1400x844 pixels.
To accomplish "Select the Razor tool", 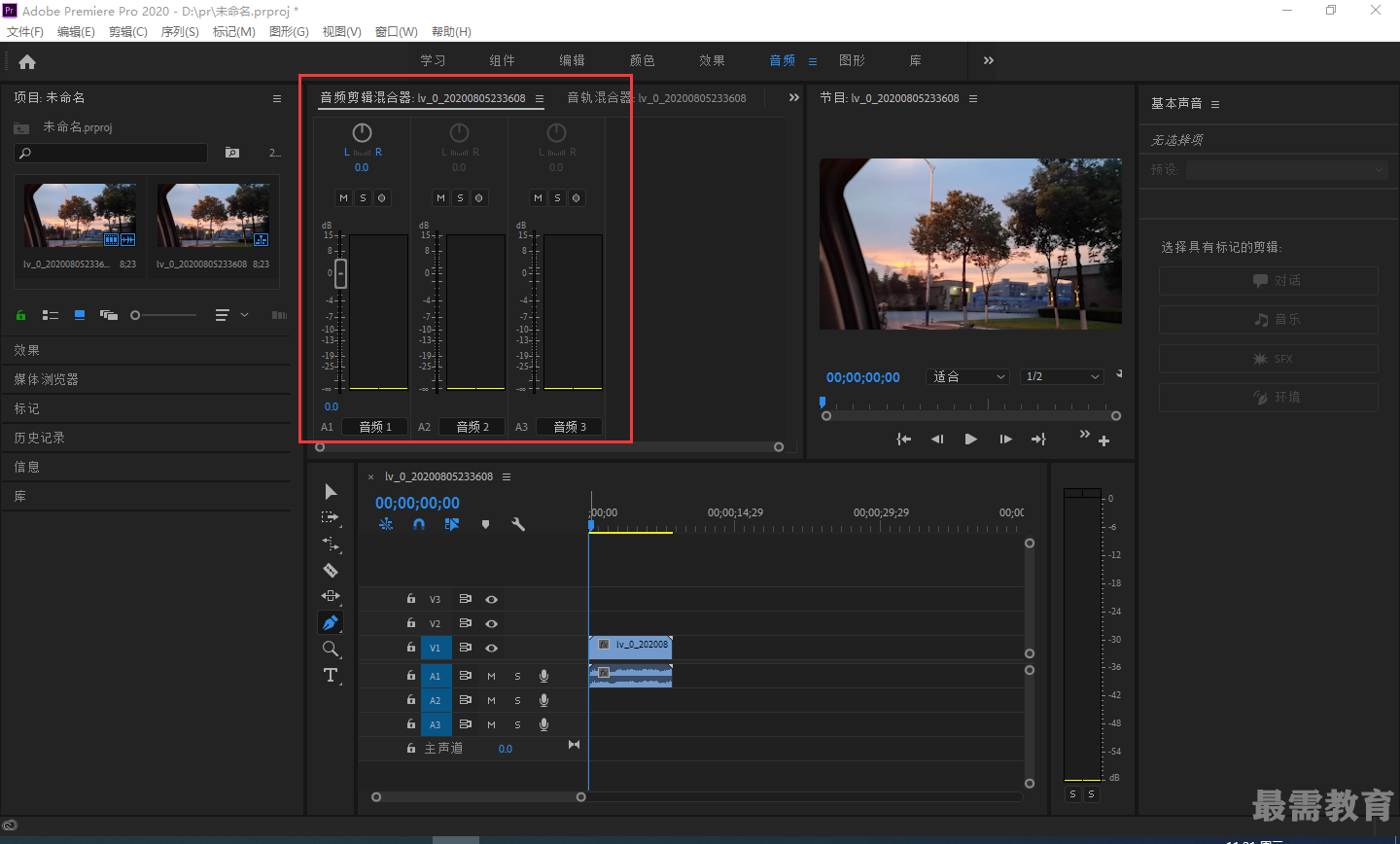I will pos(331,570).
